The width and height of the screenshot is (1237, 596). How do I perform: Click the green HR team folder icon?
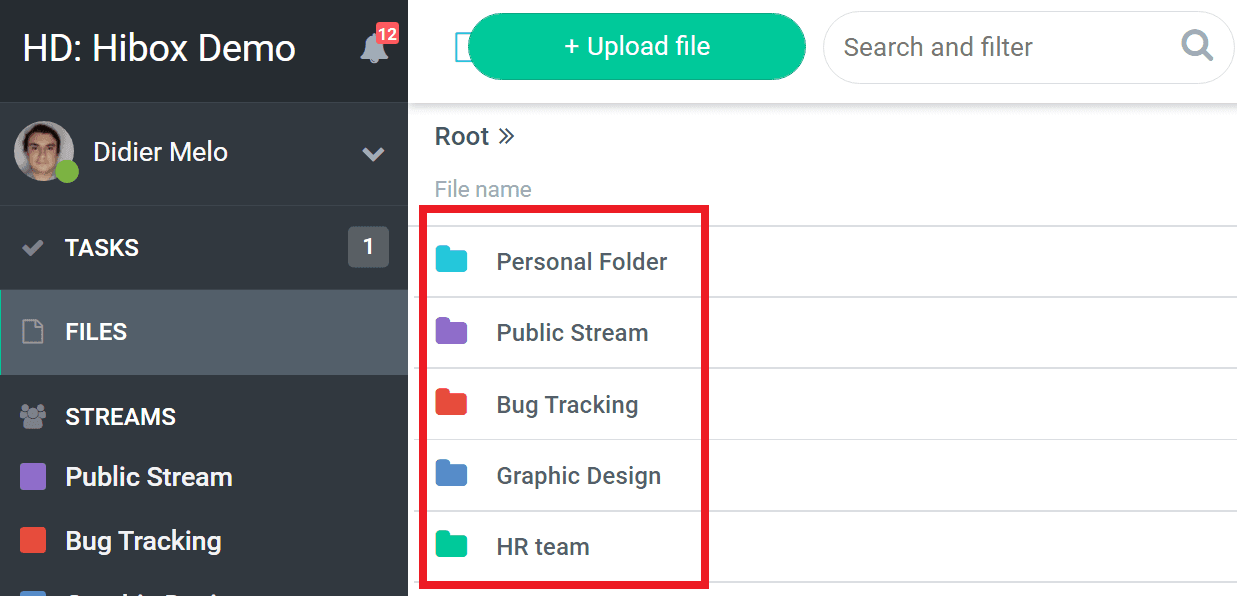(452, 546)
